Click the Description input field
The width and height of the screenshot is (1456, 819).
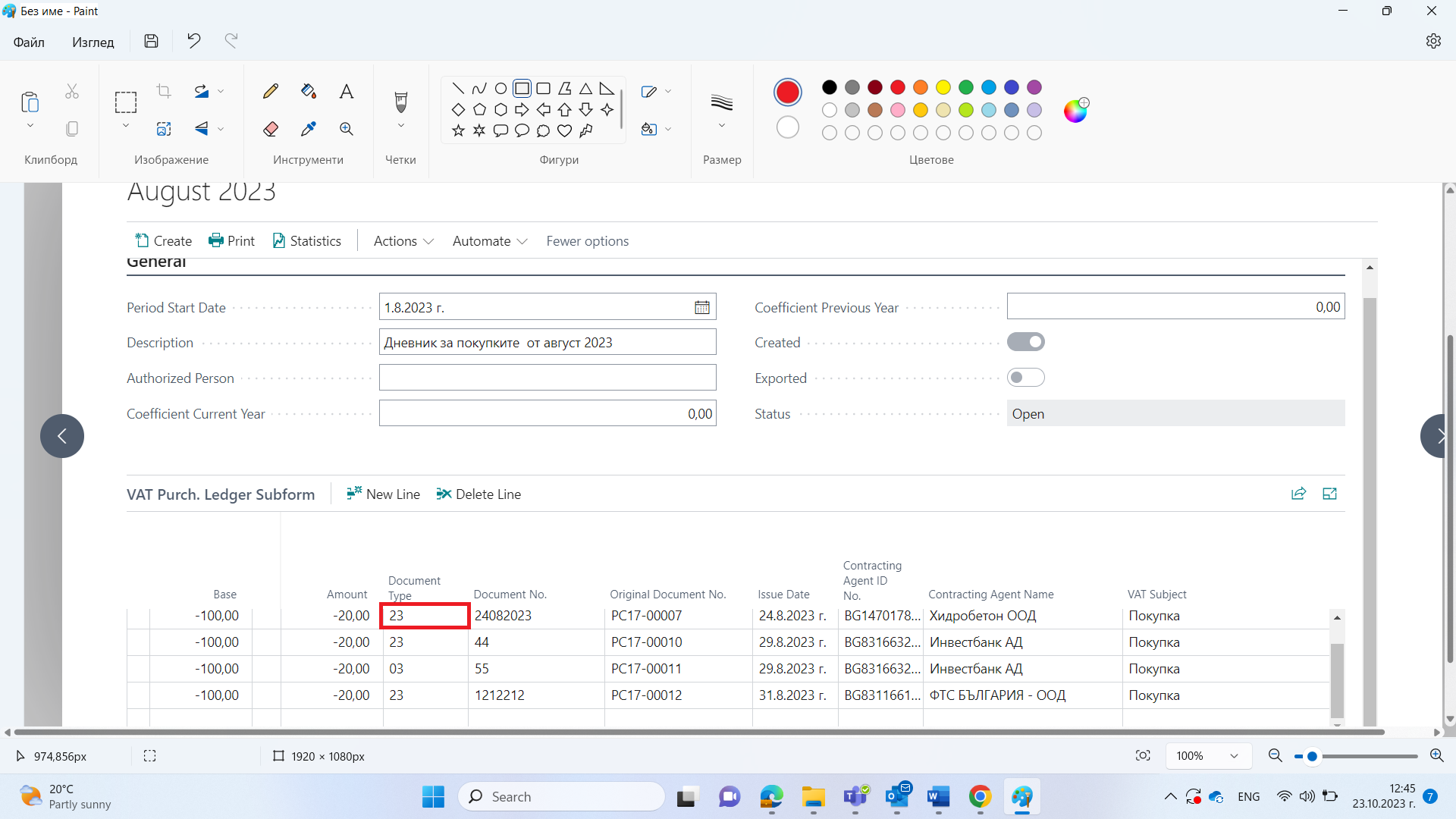(x=548, y=342)
